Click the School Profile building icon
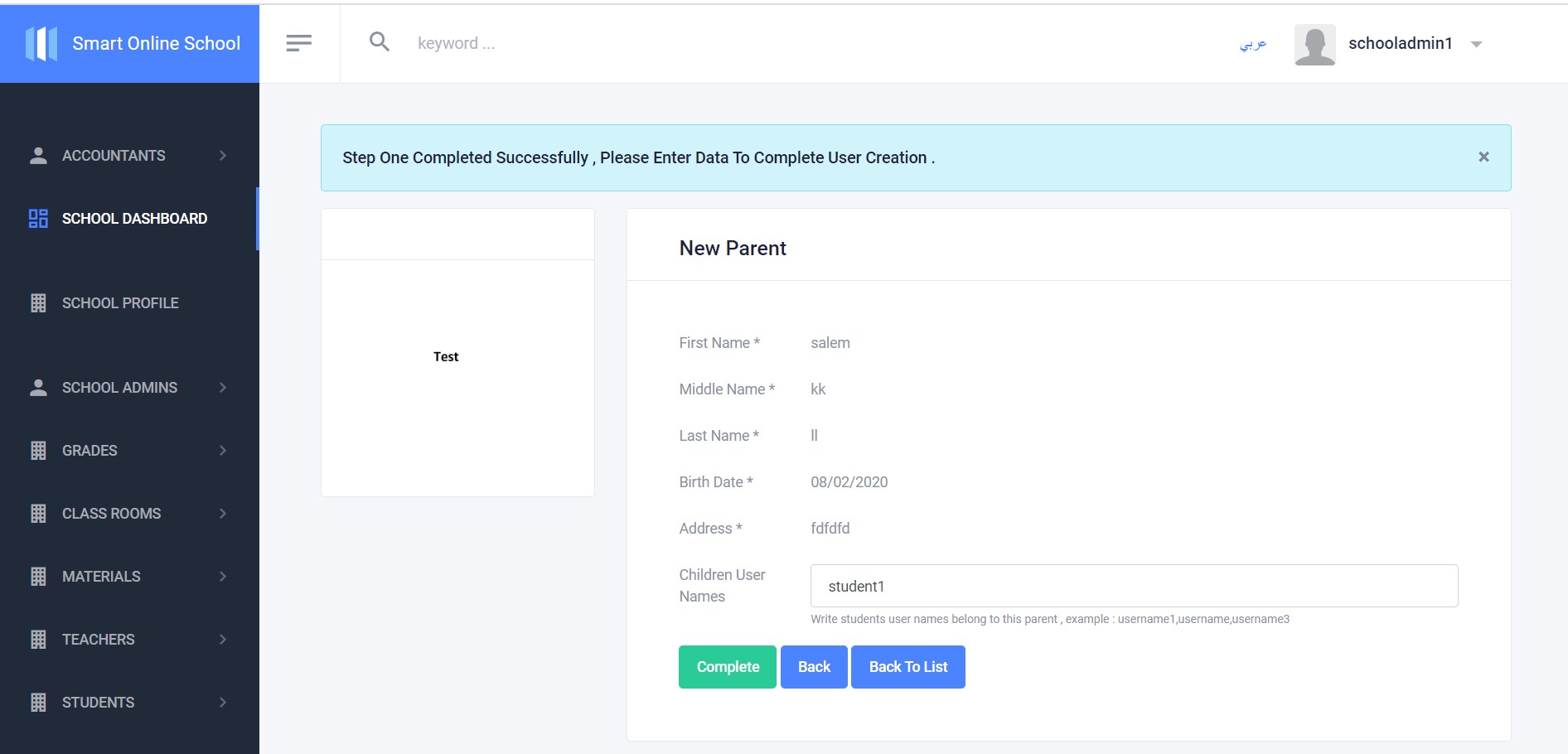This screenshot has height=754, width=1568. (38, 303)
